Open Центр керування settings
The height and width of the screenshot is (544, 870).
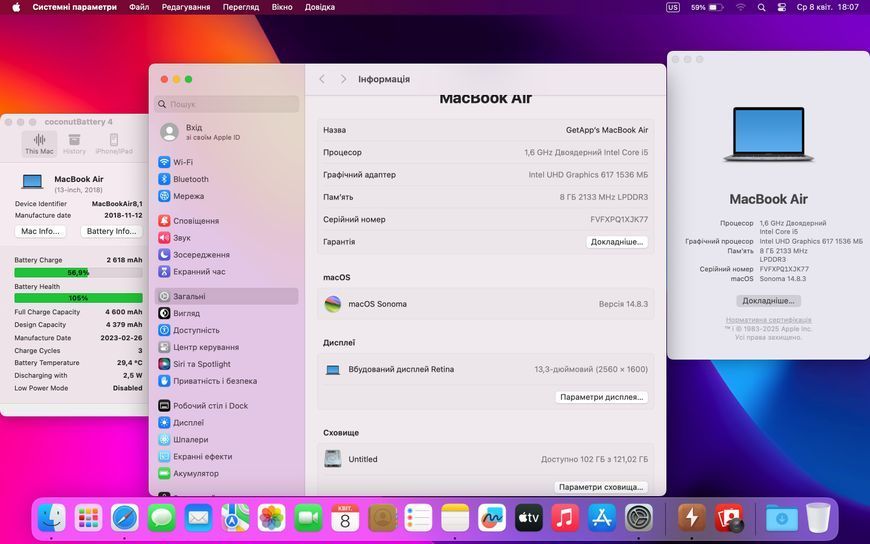point(226,347)
